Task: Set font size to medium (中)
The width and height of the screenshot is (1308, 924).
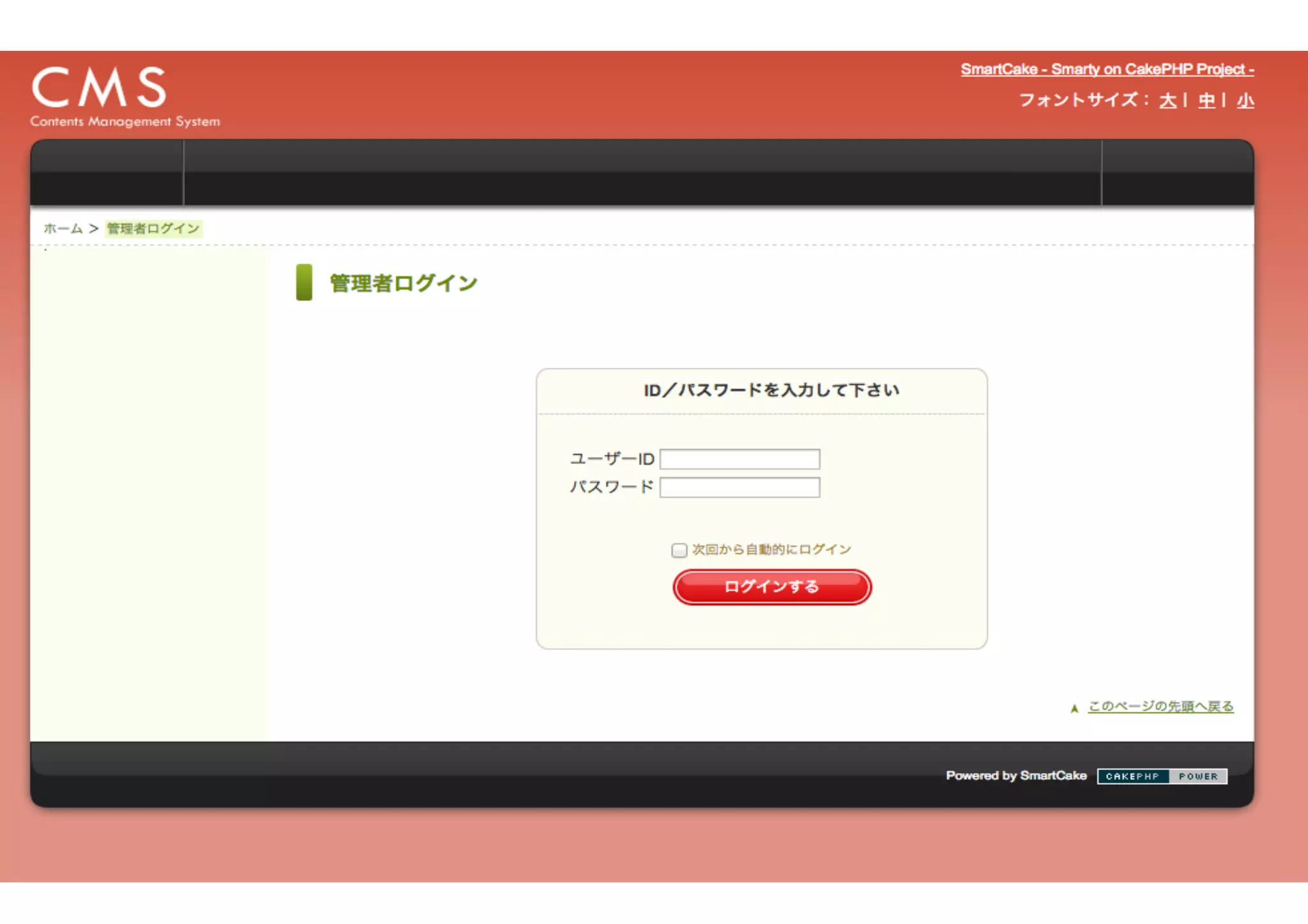Action: 1206,101
